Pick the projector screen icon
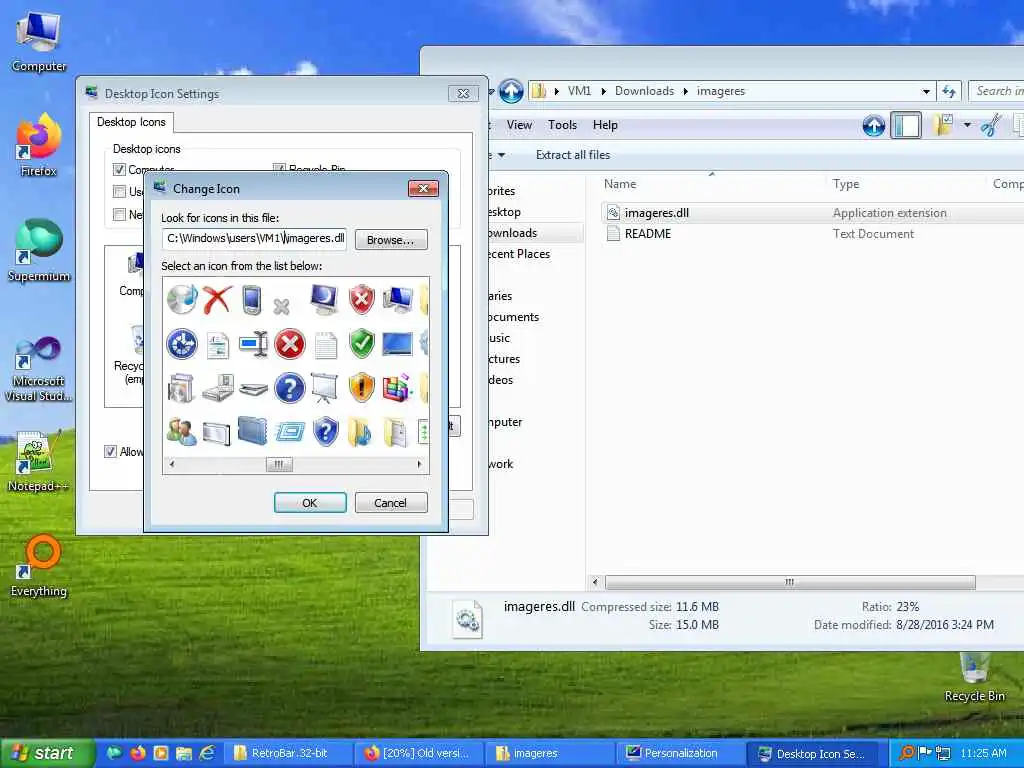This screenshot has width=1024, height=768. [325, 388]
